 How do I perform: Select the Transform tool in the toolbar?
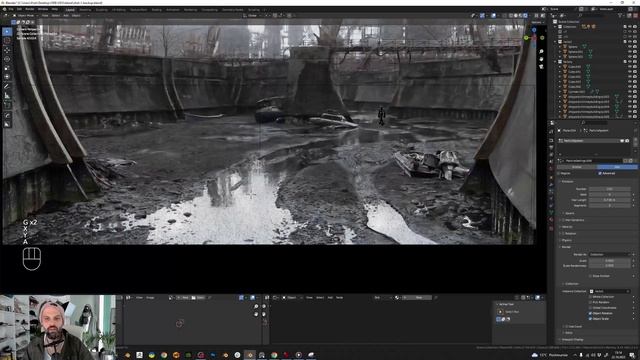(x=7, y=77)
